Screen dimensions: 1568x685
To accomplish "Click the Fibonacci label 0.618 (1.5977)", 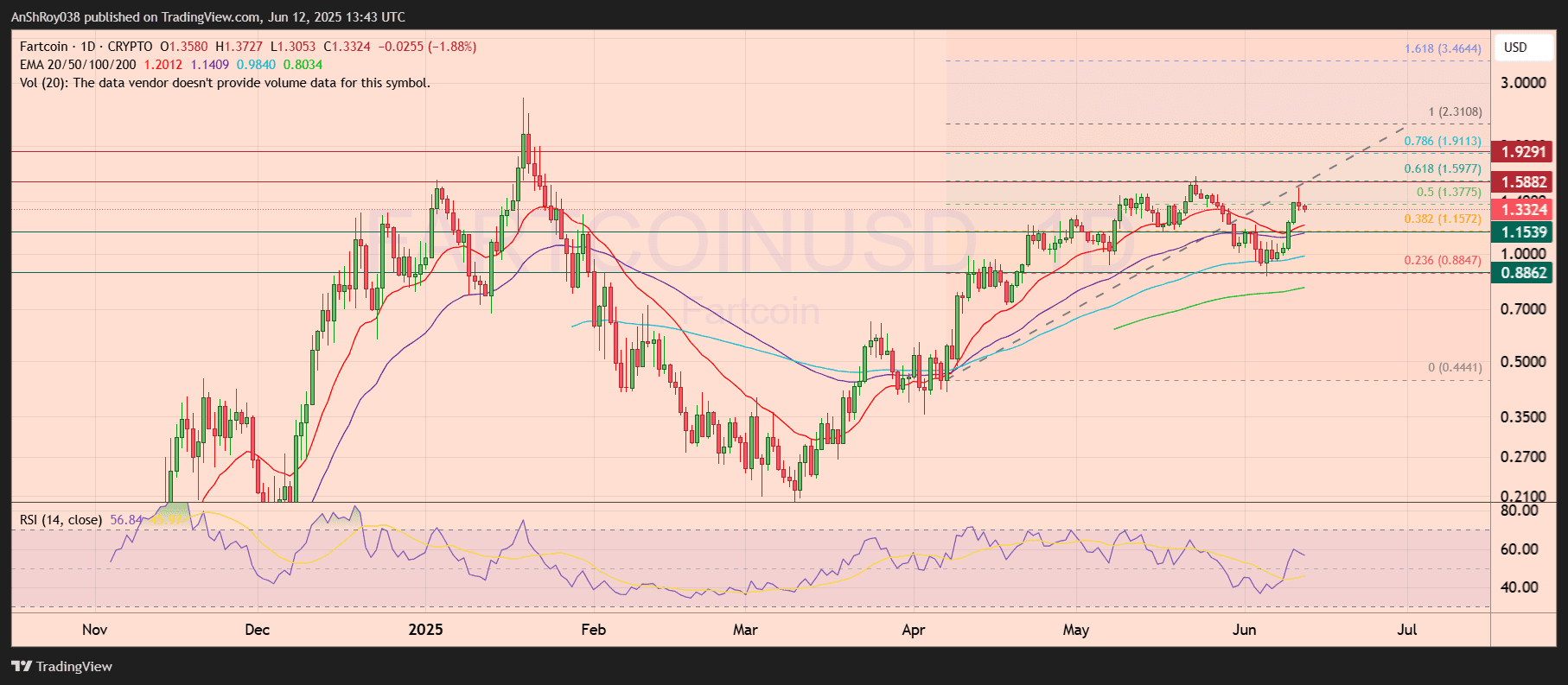I will point(1443,169).
